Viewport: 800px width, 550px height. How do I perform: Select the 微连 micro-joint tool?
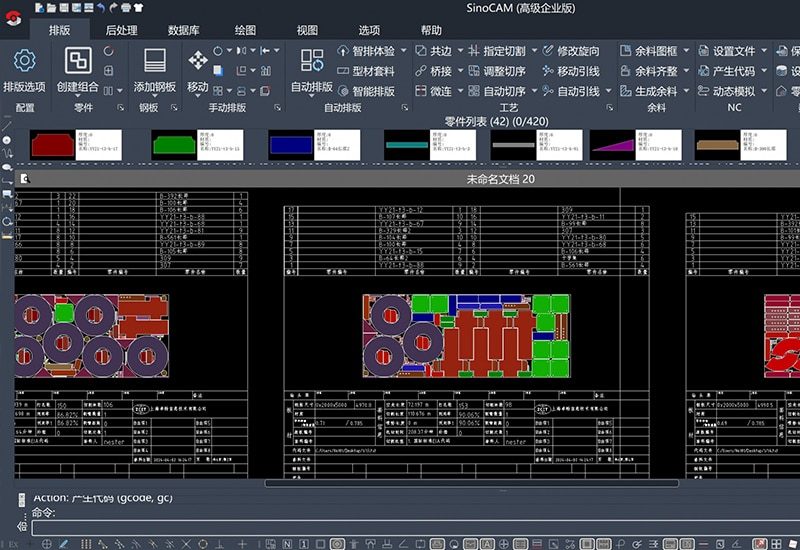tap(434, 91)
